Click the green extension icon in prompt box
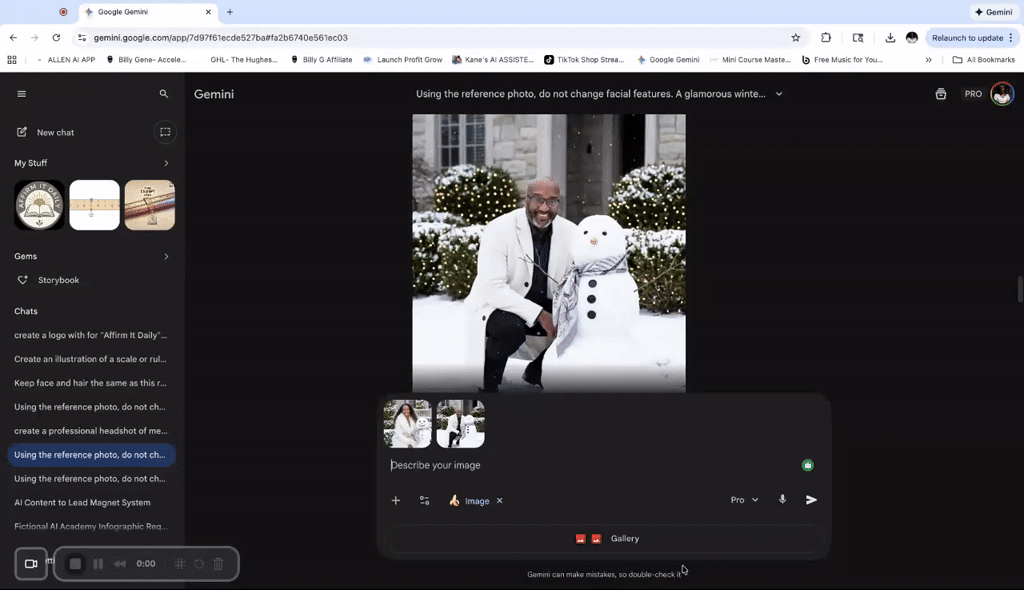The height and width of the screenshot is (590, 1024). pos(808,465)
